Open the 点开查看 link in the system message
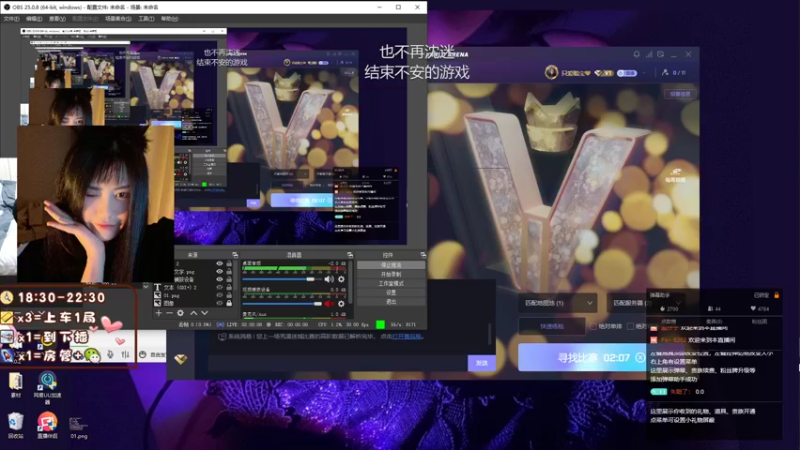800x450 pixels. [407, 337]
